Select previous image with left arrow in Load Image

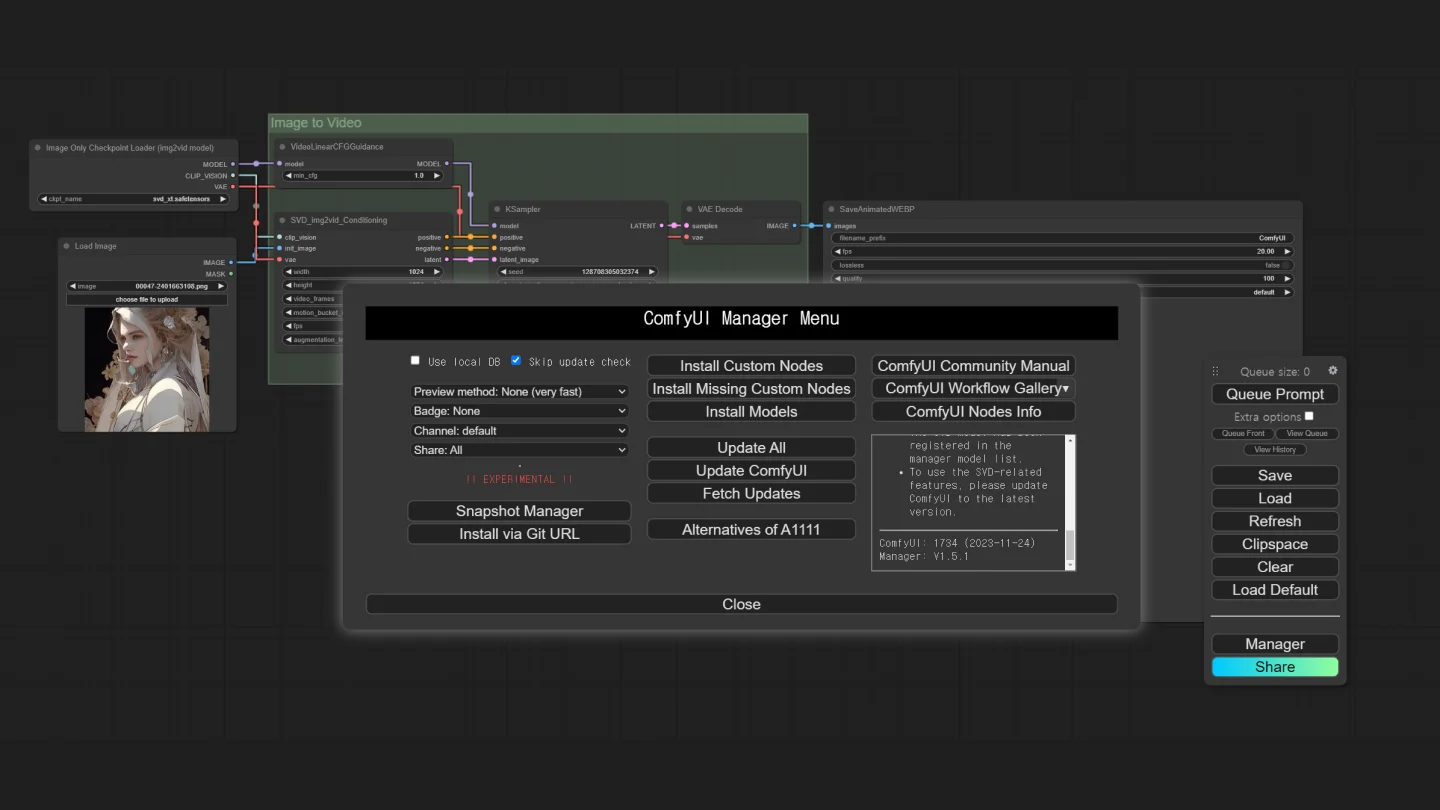point(72,286)
